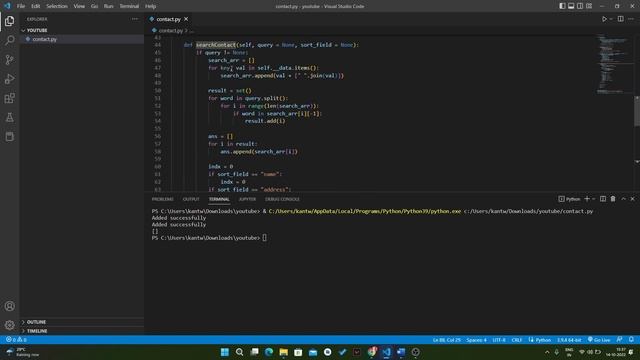Open Customize Layout icon in title bar
The width and height of the screenshot is (640, 360).
[x=589, y=6]
